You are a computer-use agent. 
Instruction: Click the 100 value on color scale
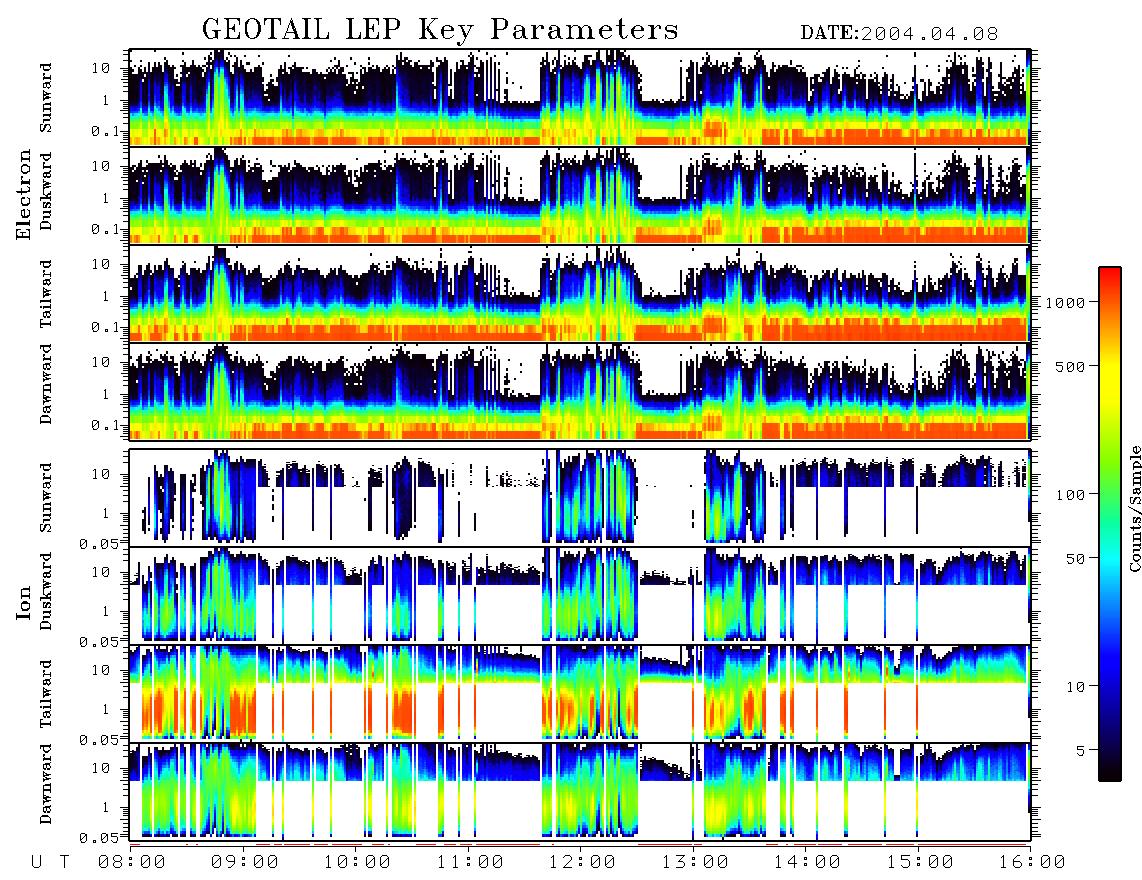pyautogui.click(x=1070, y=495)
